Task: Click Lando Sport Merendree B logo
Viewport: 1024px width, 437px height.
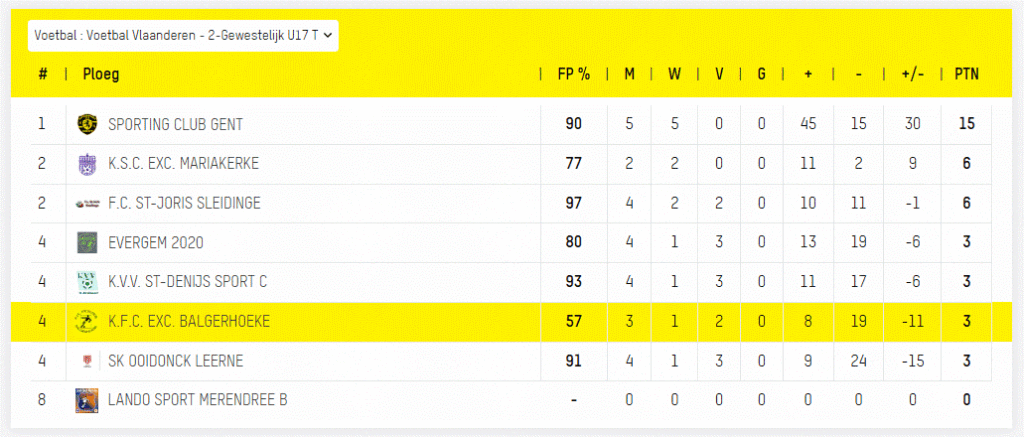Action: pos(87,400)
